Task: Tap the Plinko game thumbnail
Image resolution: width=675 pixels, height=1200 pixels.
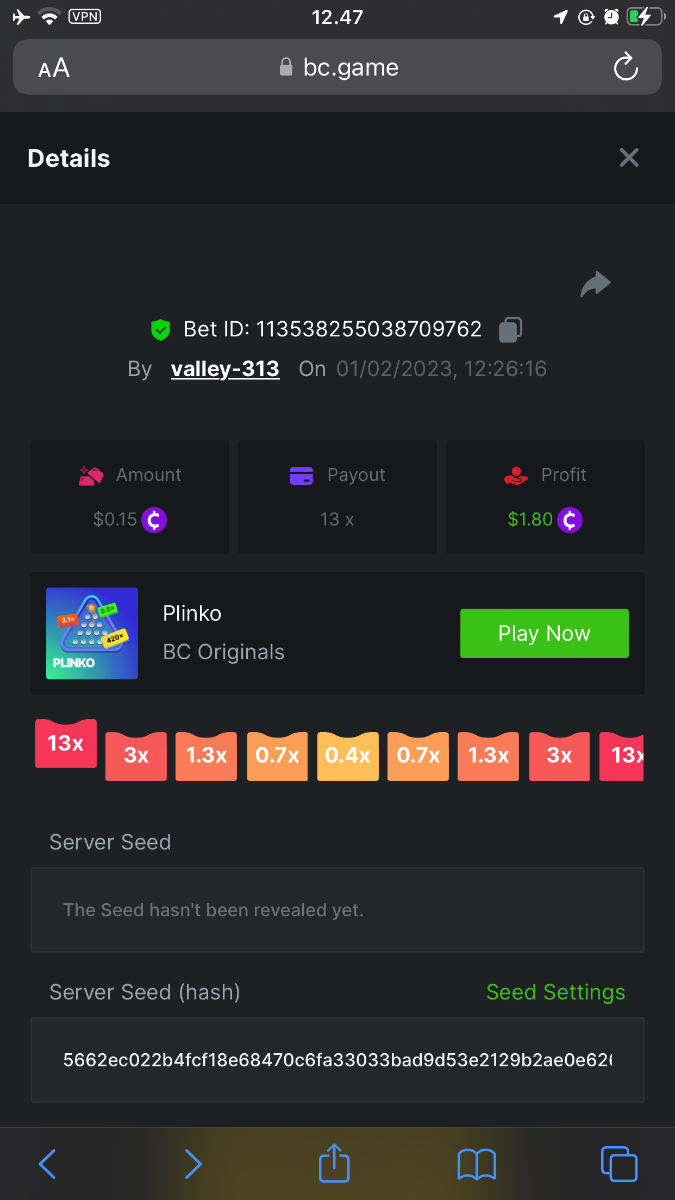Action: click(92, 633)
